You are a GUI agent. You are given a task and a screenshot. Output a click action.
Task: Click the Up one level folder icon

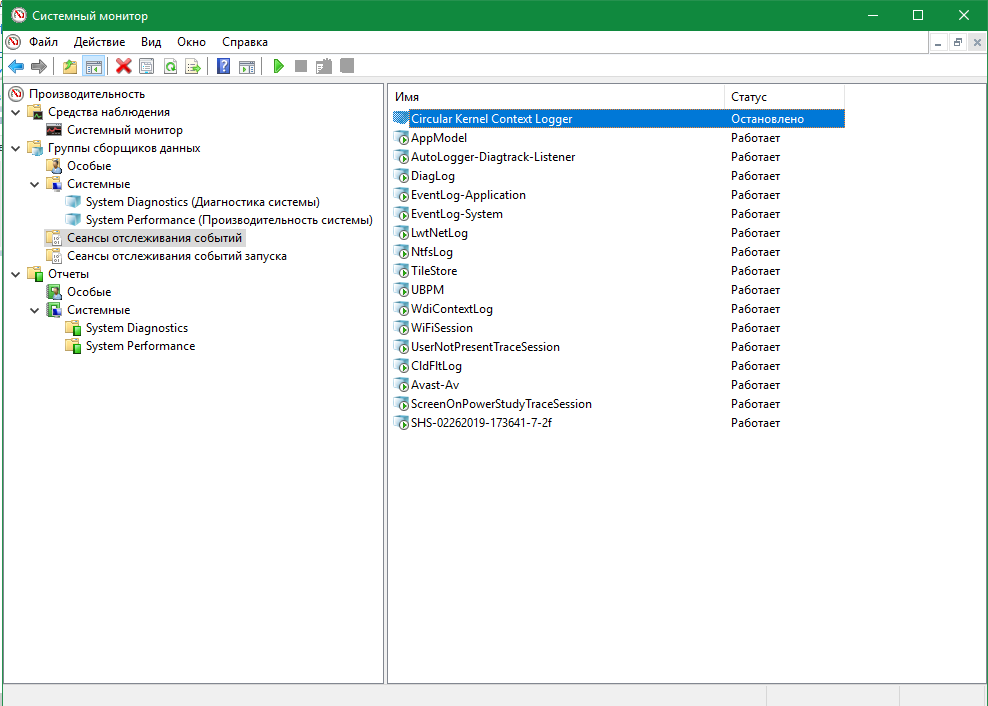coord(70,66)
